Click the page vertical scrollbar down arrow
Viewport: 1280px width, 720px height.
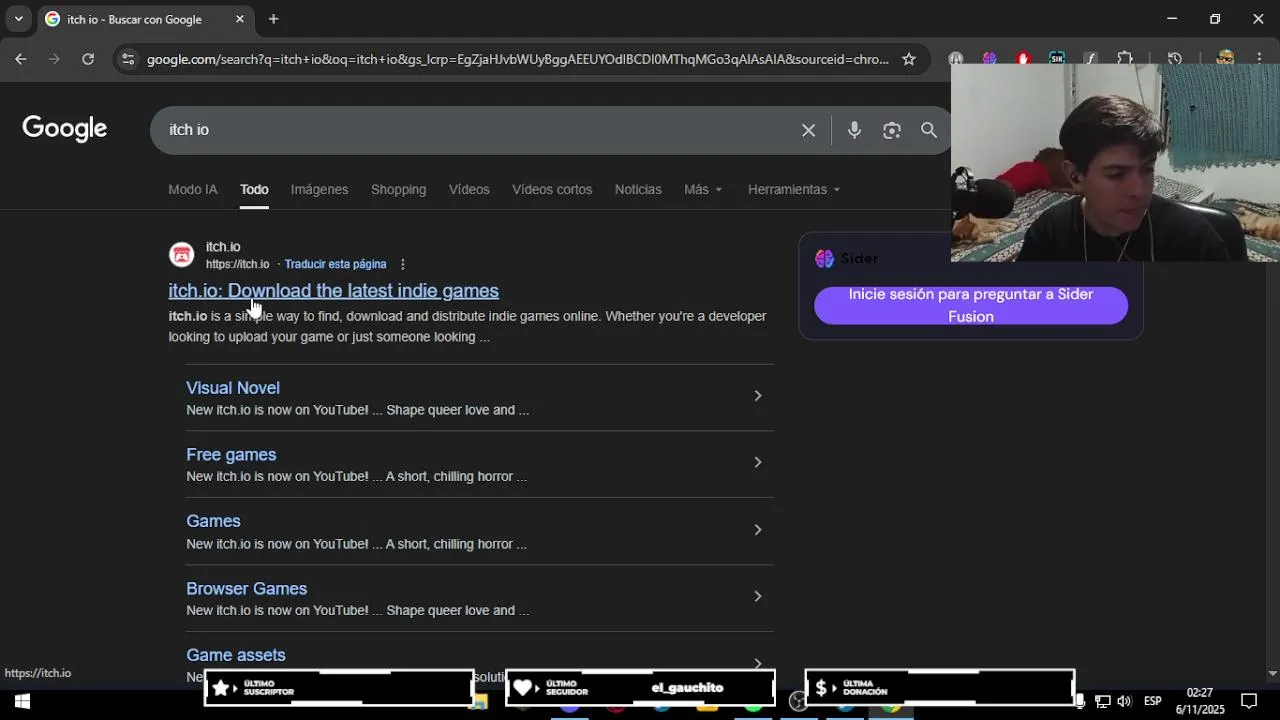click(x=1272, y=674)
